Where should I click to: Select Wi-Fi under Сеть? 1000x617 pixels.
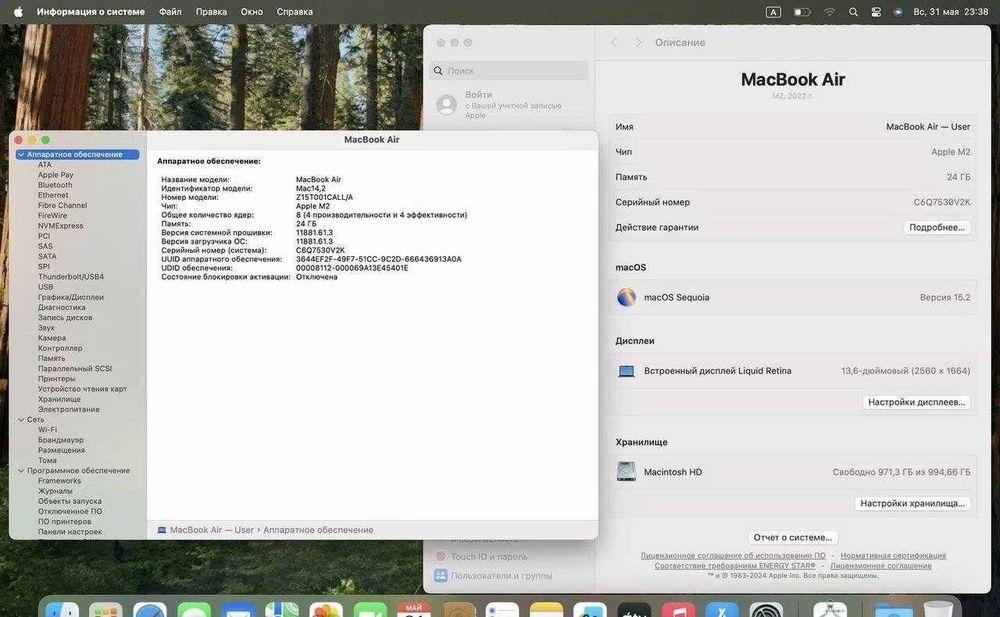coord(47,430)
